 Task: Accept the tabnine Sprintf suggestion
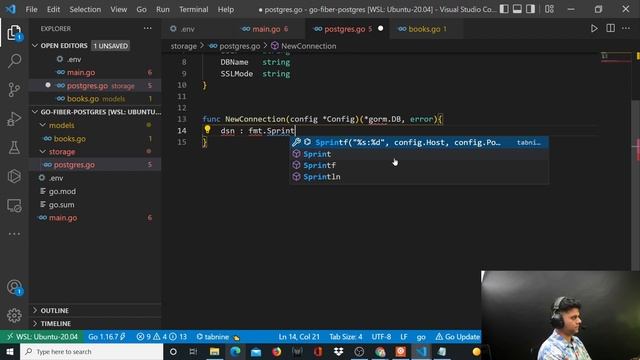coord(419,142)
